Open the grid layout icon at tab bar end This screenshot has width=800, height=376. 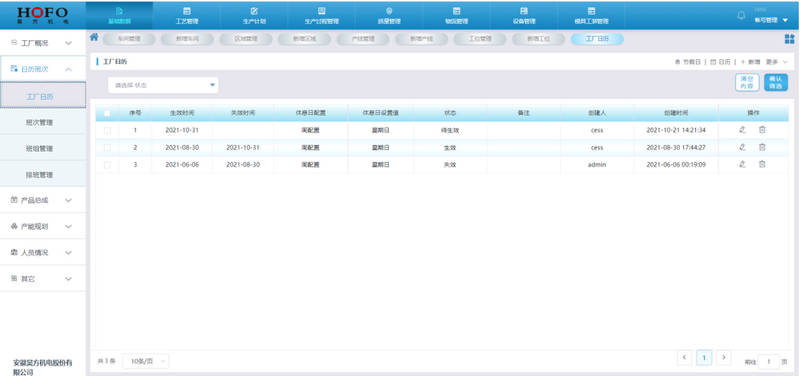789,39
